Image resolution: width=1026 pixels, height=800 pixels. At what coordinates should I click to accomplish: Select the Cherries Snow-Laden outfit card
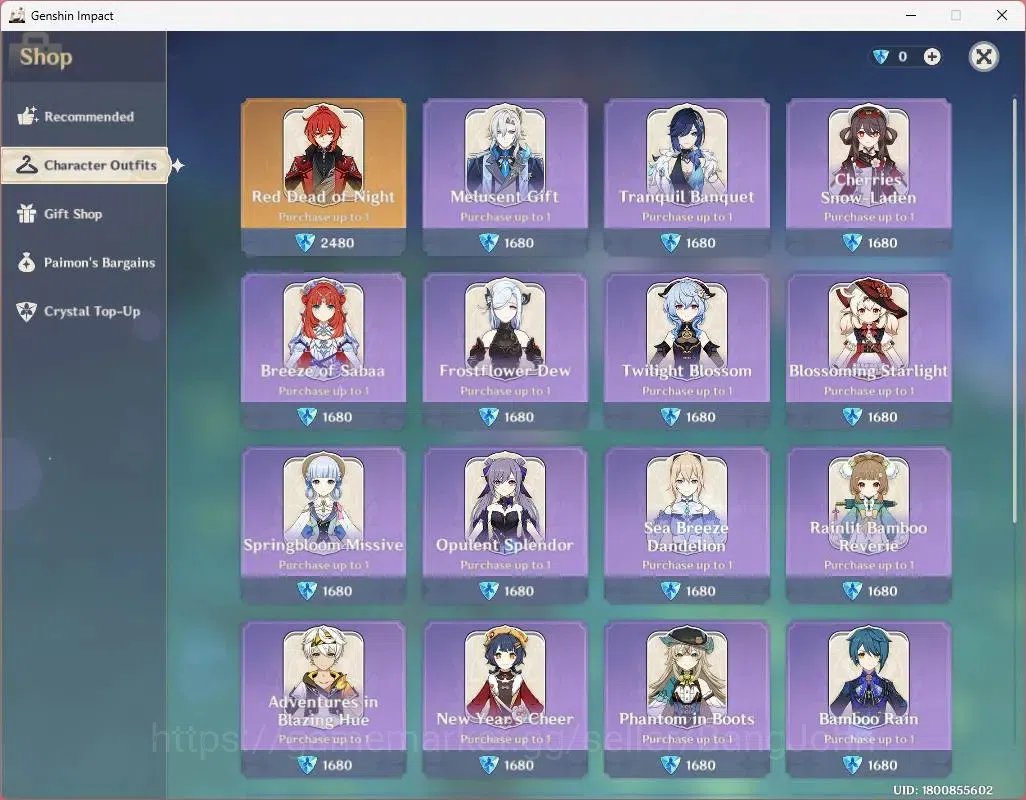[x=868, y=177]
